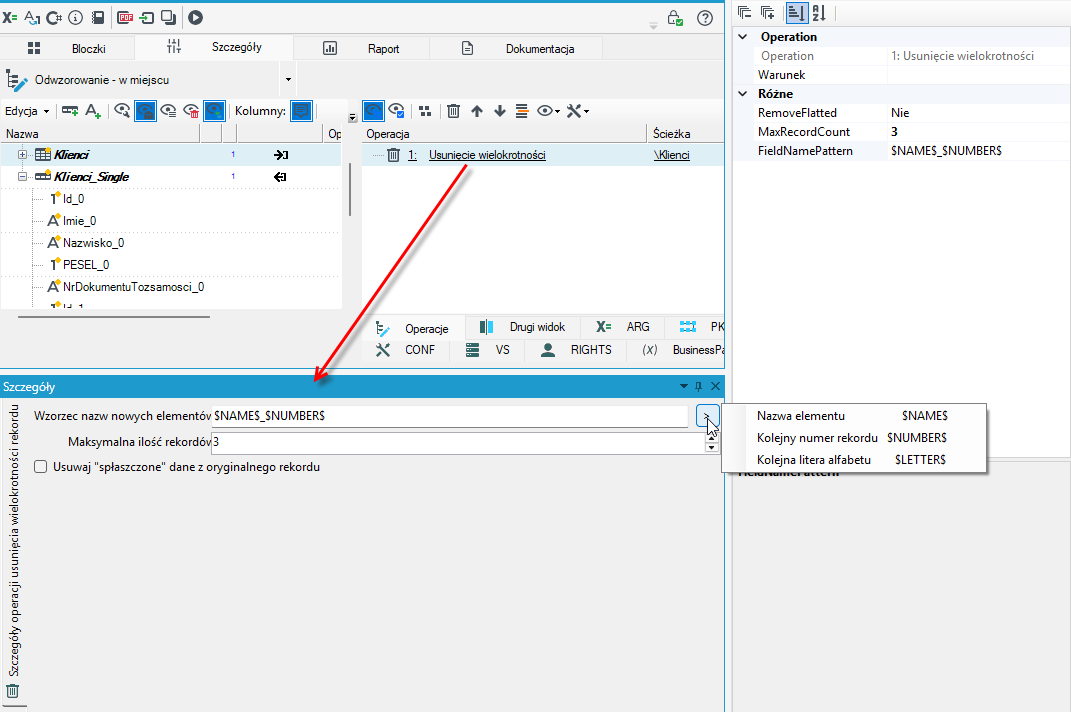The height and width of the screenshot is (712, 1071).
Task: Click the pattern placeholder arrow button
Action: tap(707, 415)
